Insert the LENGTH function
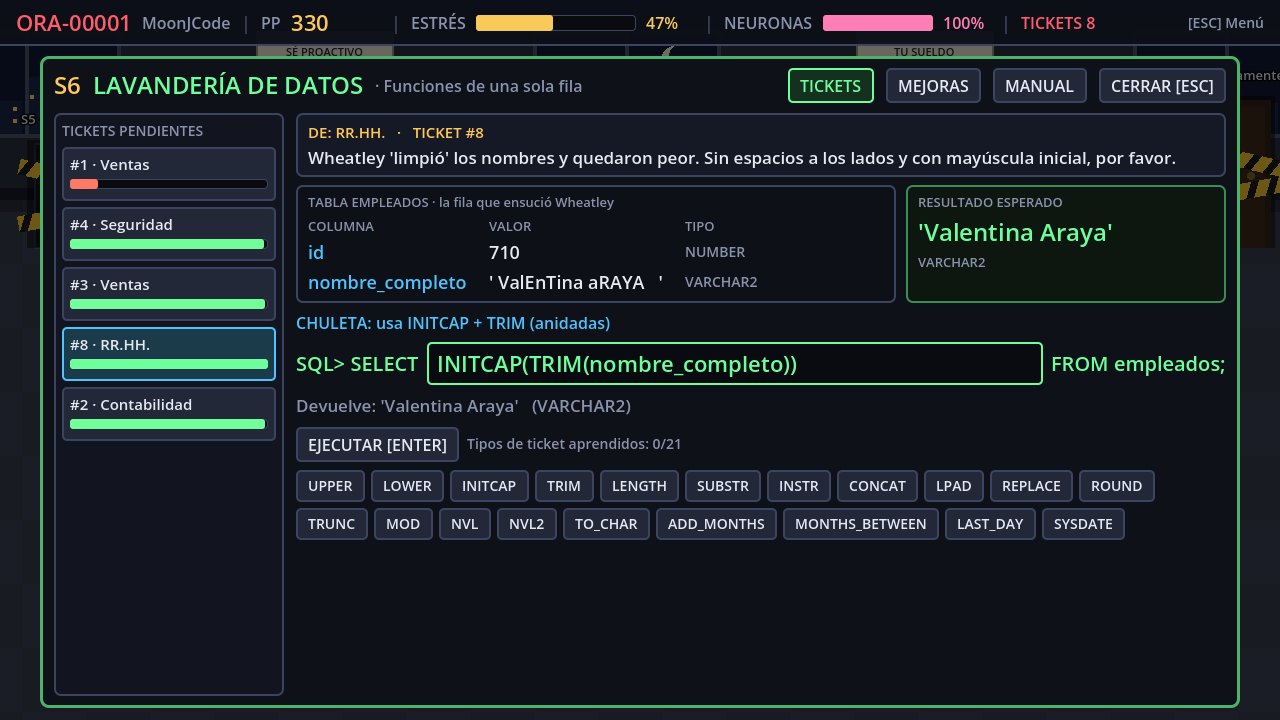The width and height of the screenshot is (1280, 720). pos(639,486)
